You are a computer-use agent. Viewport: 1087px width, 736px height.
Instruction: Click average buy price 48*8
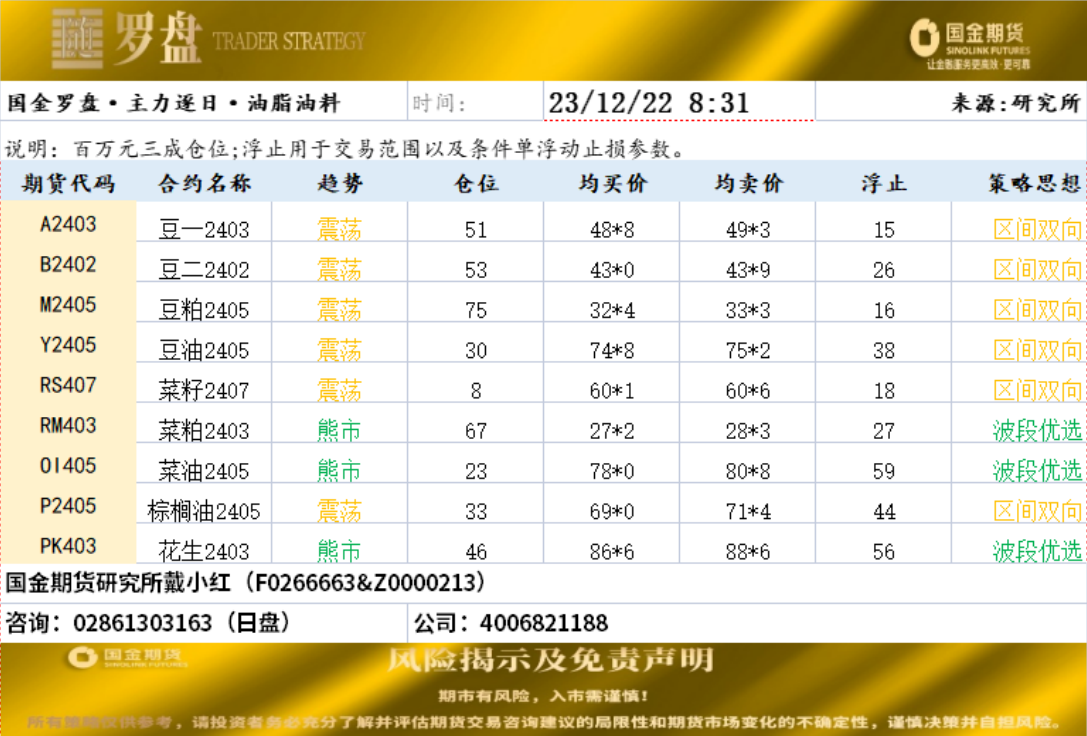point(612,229)
